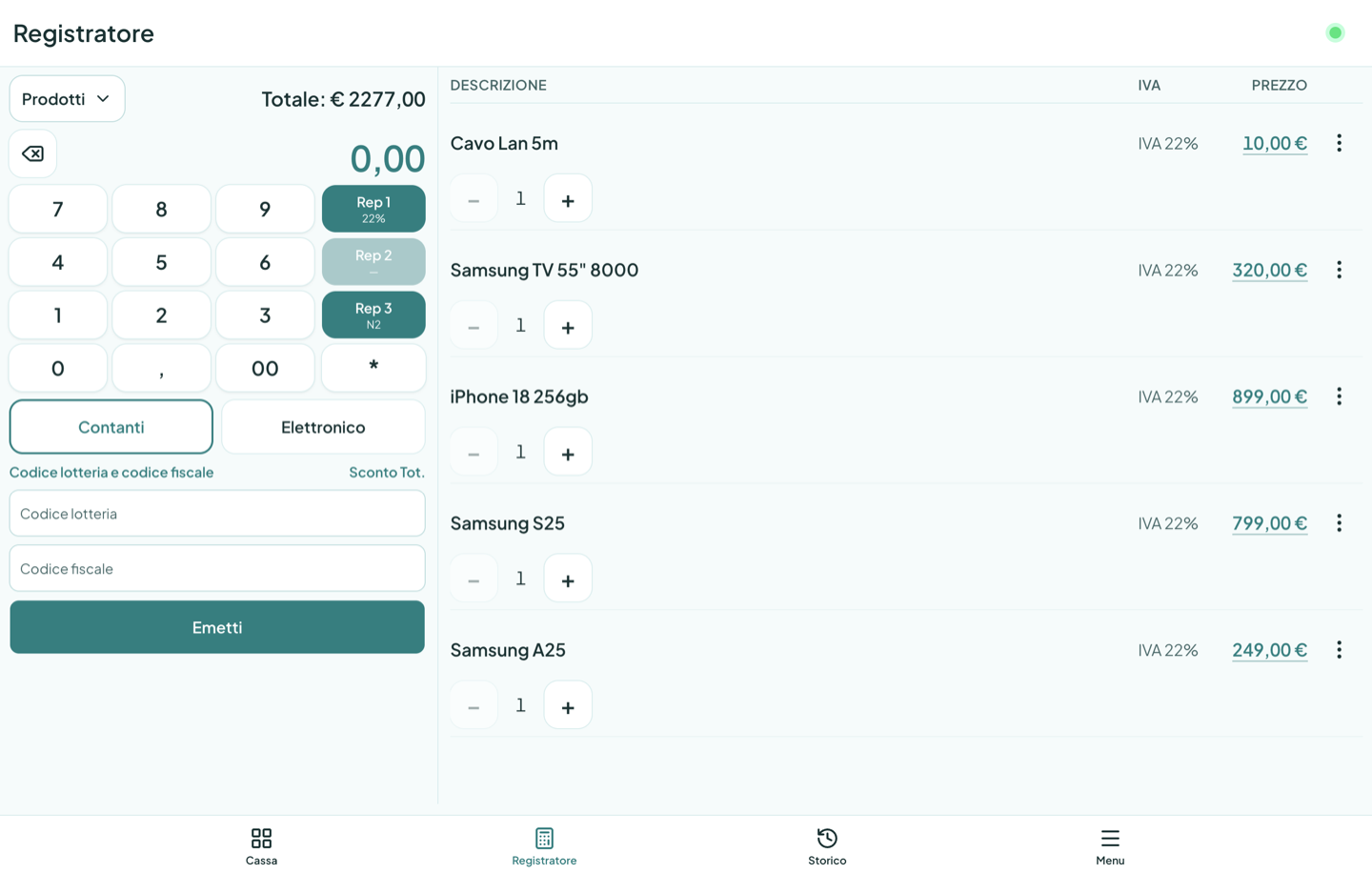Reduce Samsung A25 quantity
The width and height of the screenshot is (1372, 874).
(474, 705)
